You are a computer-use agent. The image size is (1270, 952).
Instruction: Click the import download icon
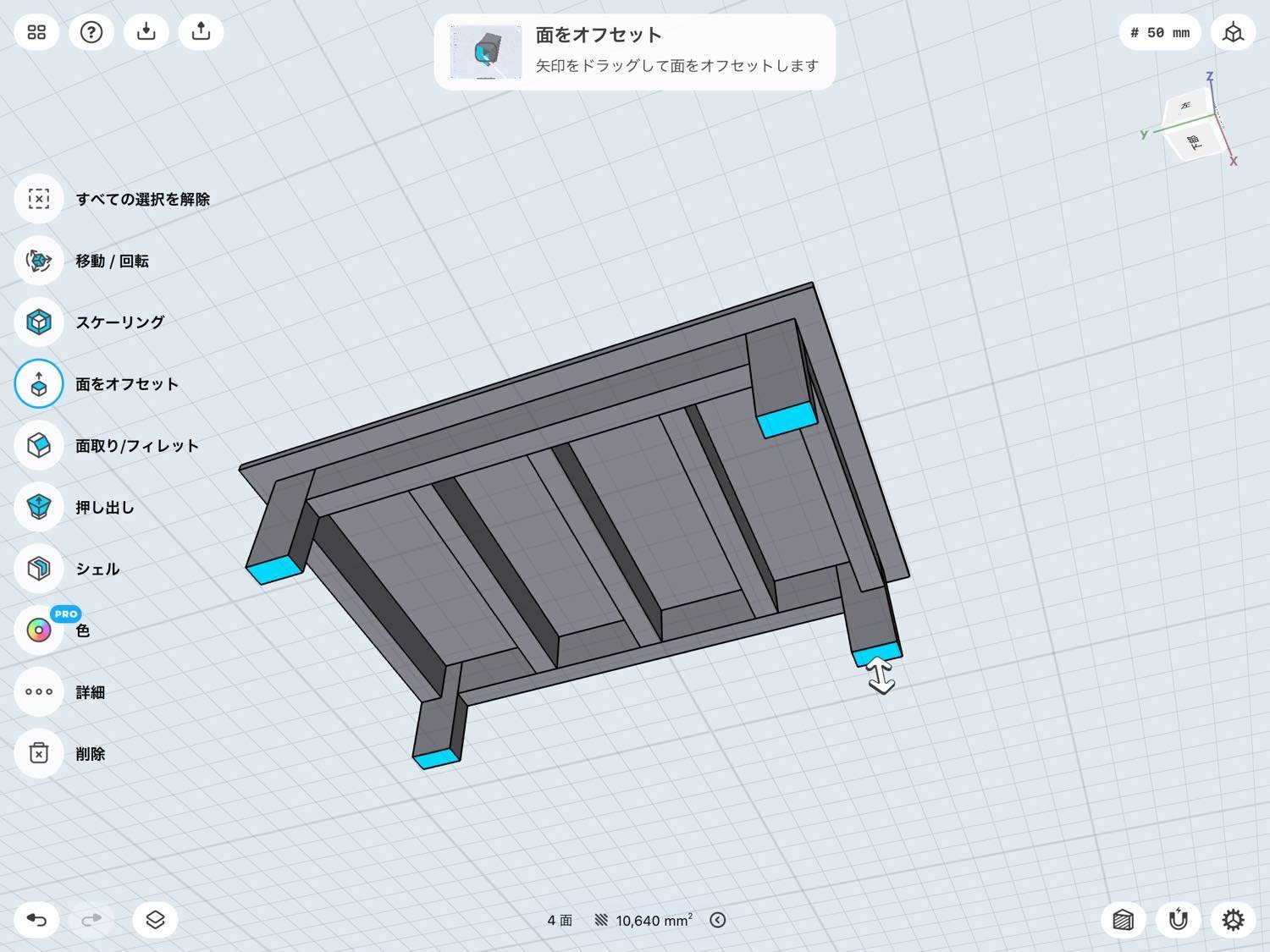[146, 32]
